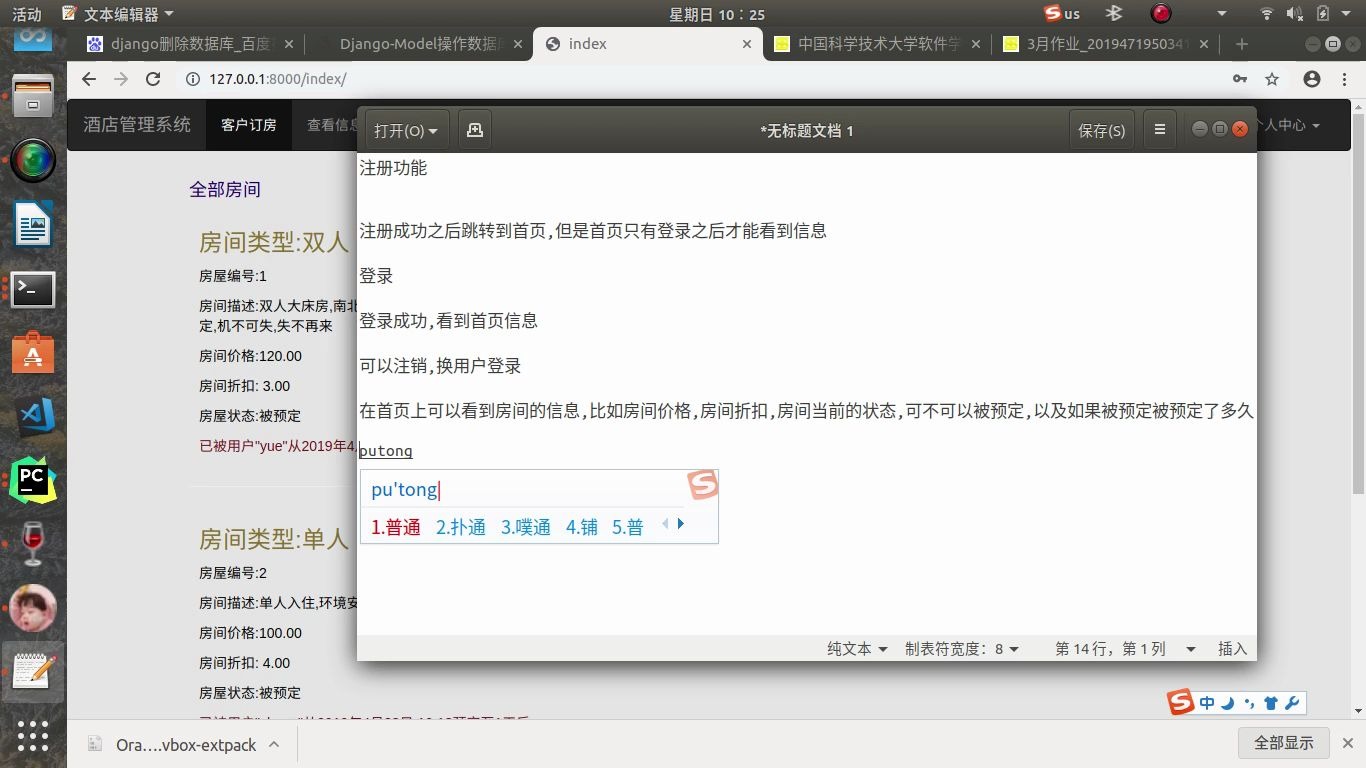1366x768 pixels.
Task: Go back in Chrome browser
Action: click(89, 79)
